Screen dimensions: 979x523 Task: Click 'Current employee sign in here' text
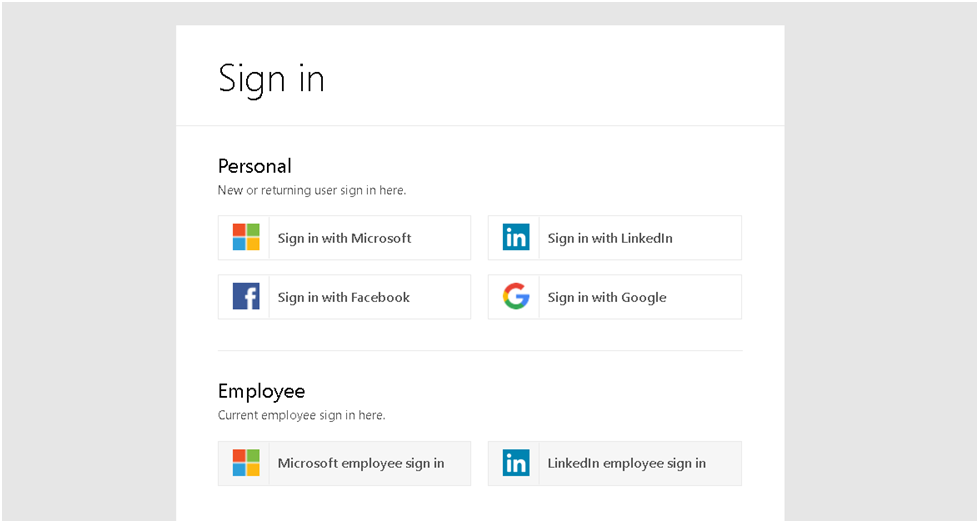pyautogui.click(x=302, y=415)
